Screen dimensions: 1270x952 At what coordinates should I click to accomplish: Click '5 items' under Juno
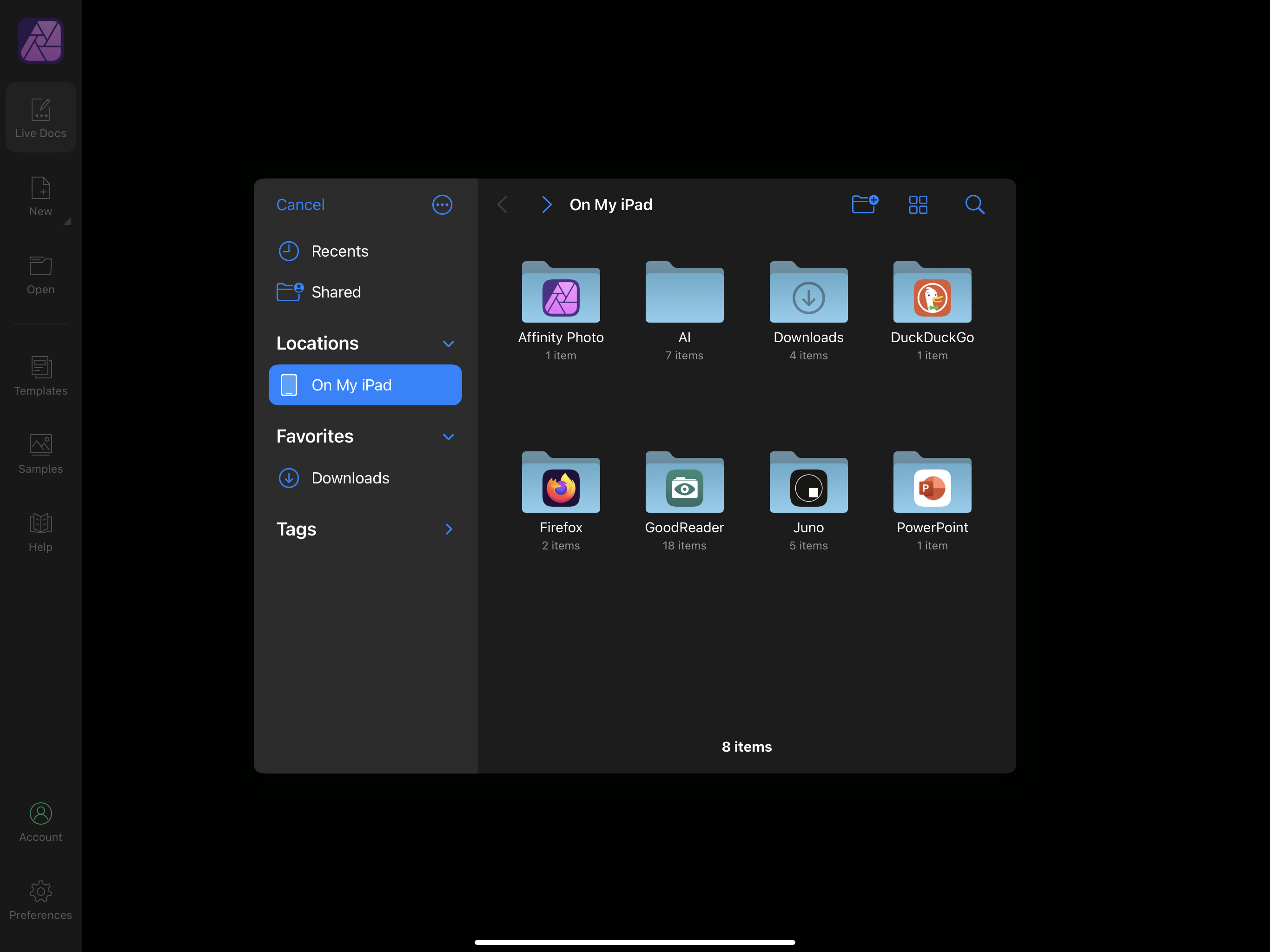click(808, 545)
